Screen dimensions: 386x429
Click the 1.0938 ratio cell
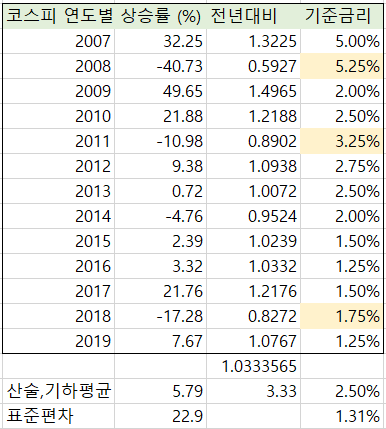(x=253, y=166)
